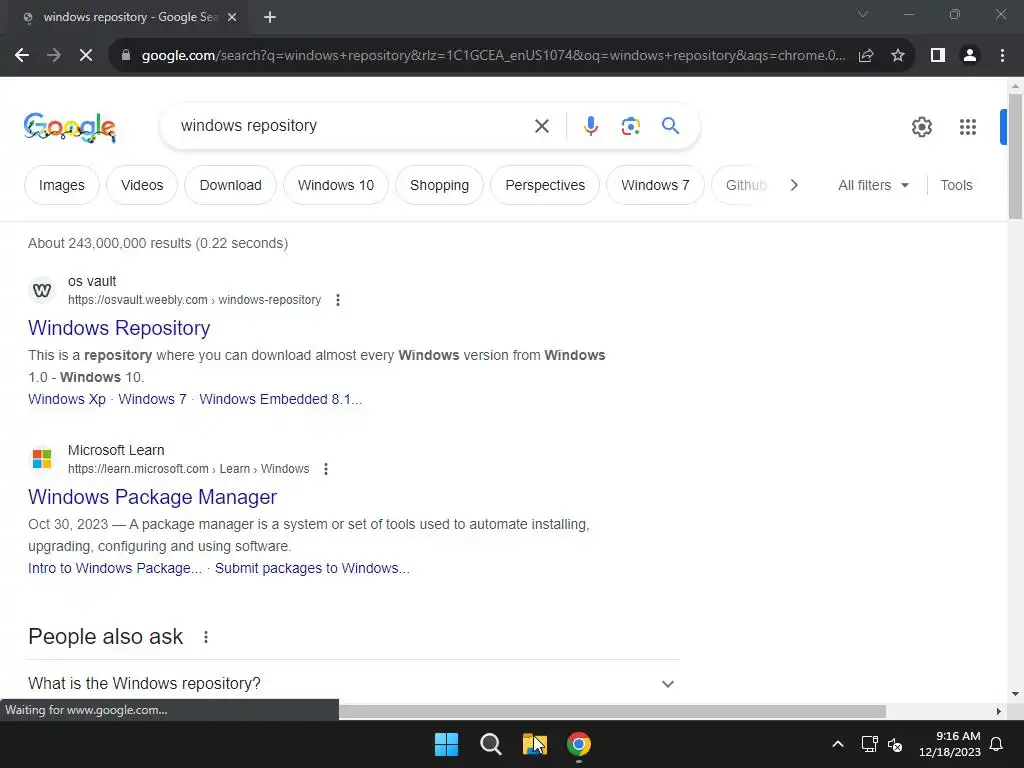Open a new browser tab
1024x768 pixels.
tap(270, 18)
